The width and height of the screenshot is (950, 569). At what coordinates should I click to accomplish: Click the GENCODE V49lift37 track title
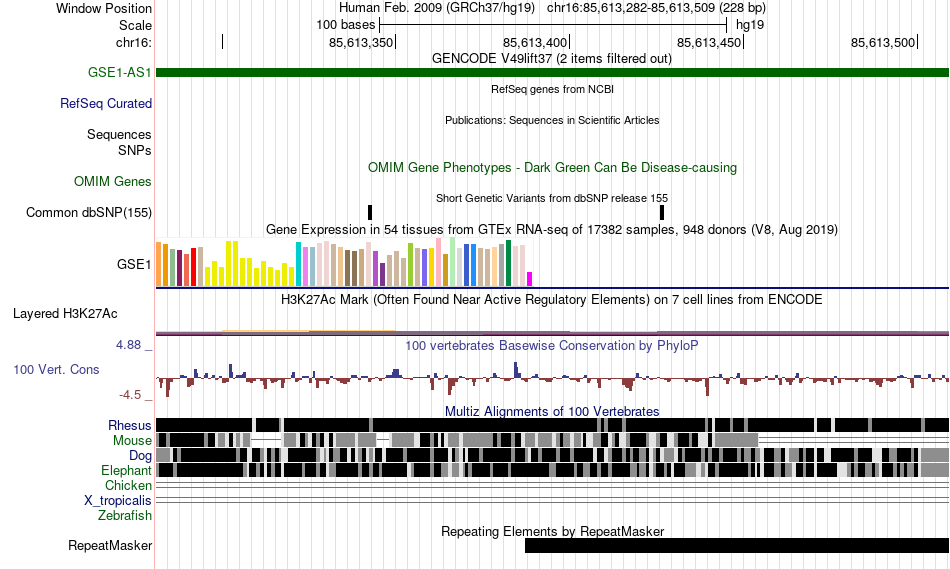coord(551,59)
